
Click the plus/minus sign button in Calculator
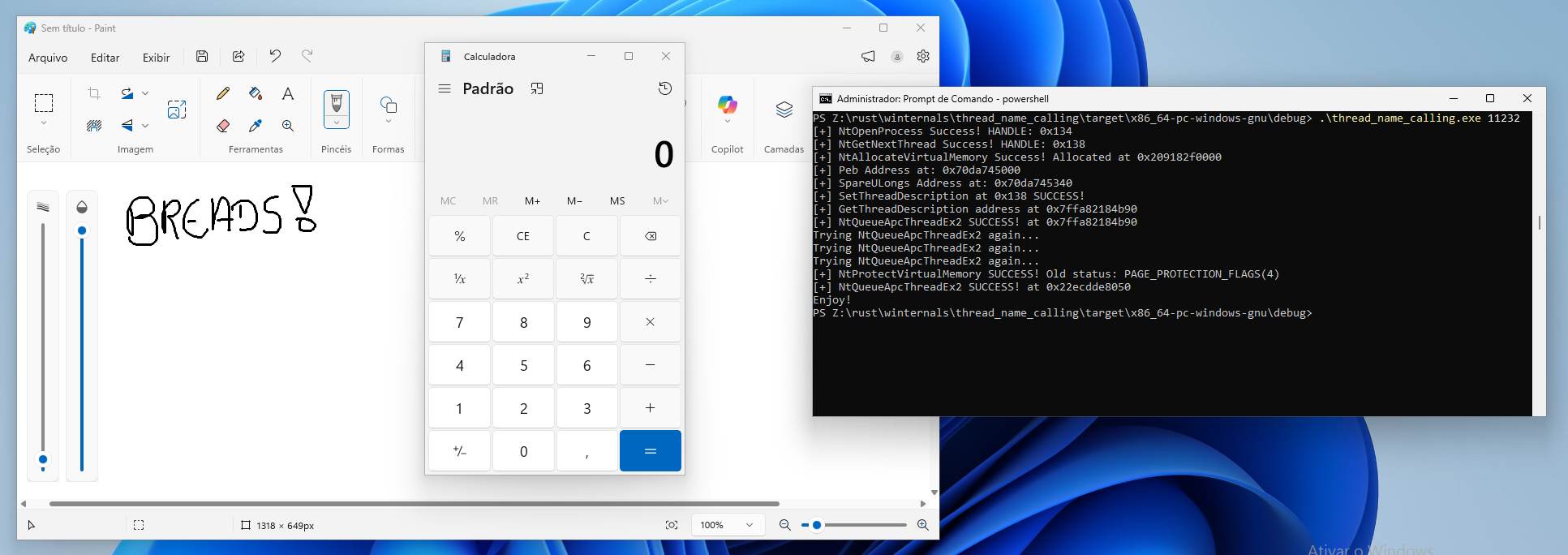pyautogui.click(x=459, y=451)
